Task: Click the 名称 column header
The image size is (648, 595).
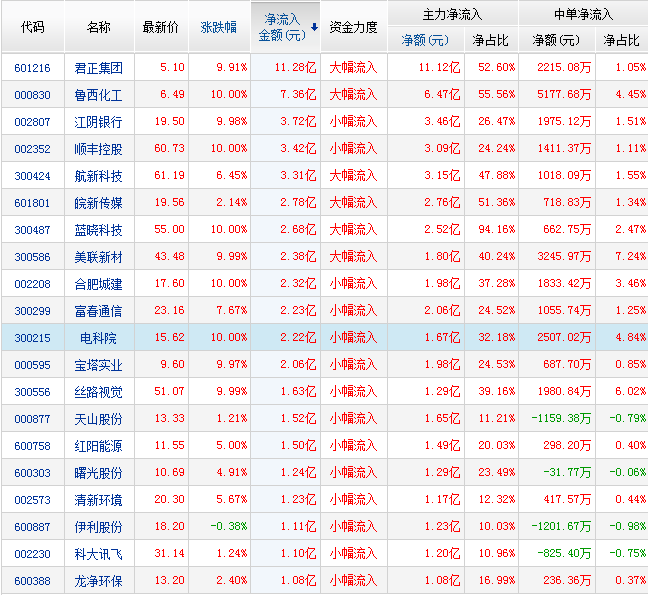Action: 98,27
